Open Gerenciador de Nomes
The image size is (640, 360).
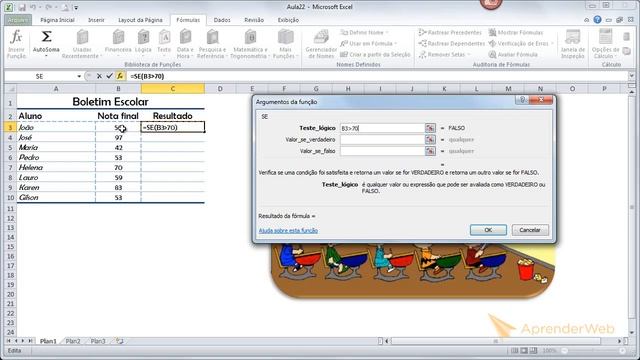321,44
